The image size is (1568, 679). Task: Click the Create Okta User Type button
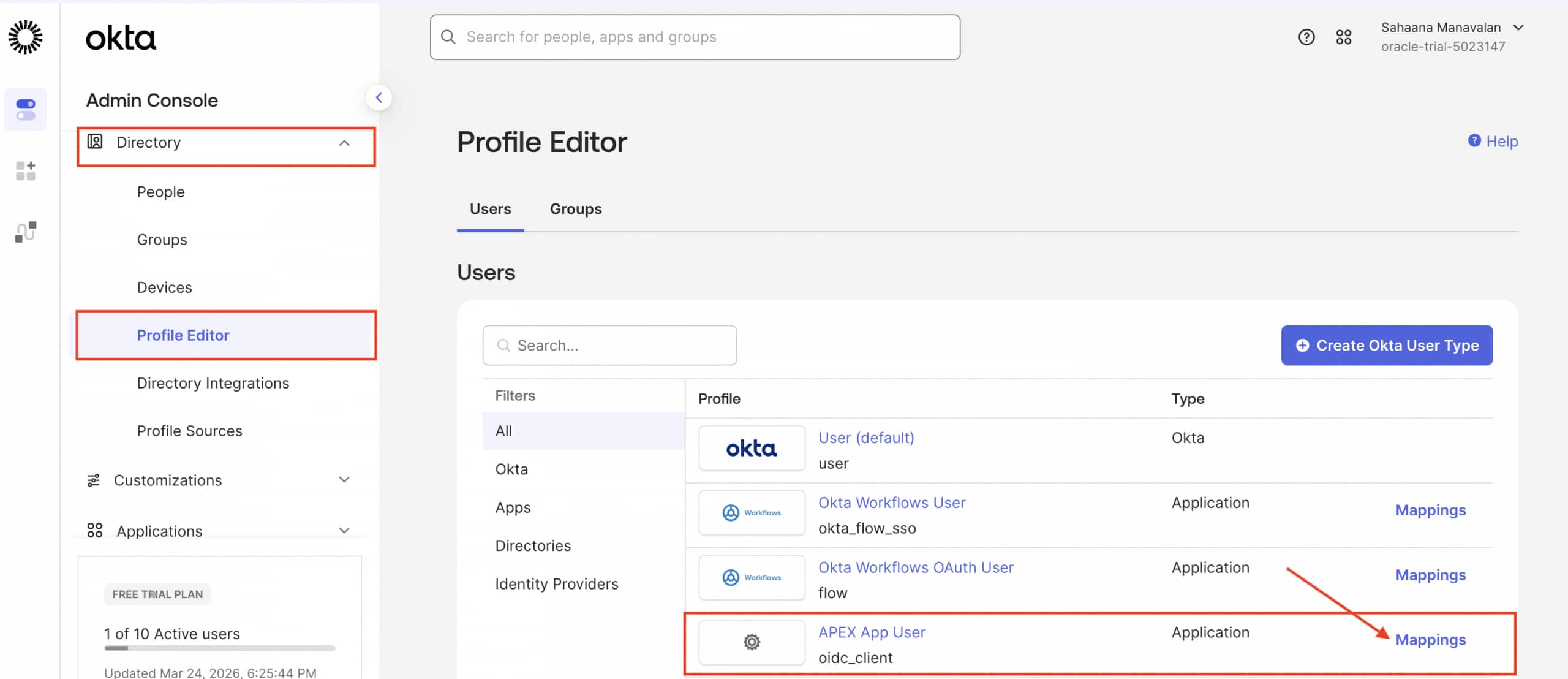pos(1387,345)
